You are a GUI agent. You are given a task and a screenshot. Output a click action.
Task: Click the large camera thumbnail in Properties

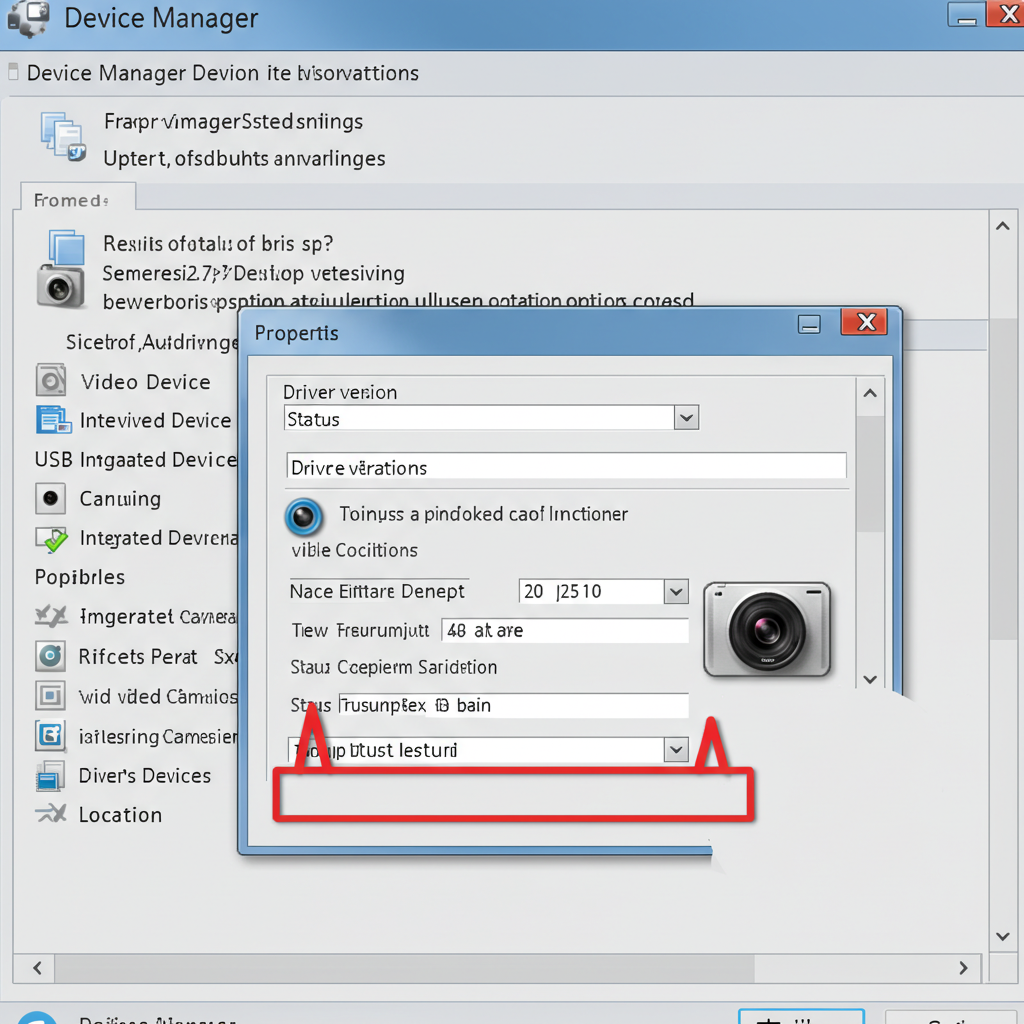click(767, 630)
